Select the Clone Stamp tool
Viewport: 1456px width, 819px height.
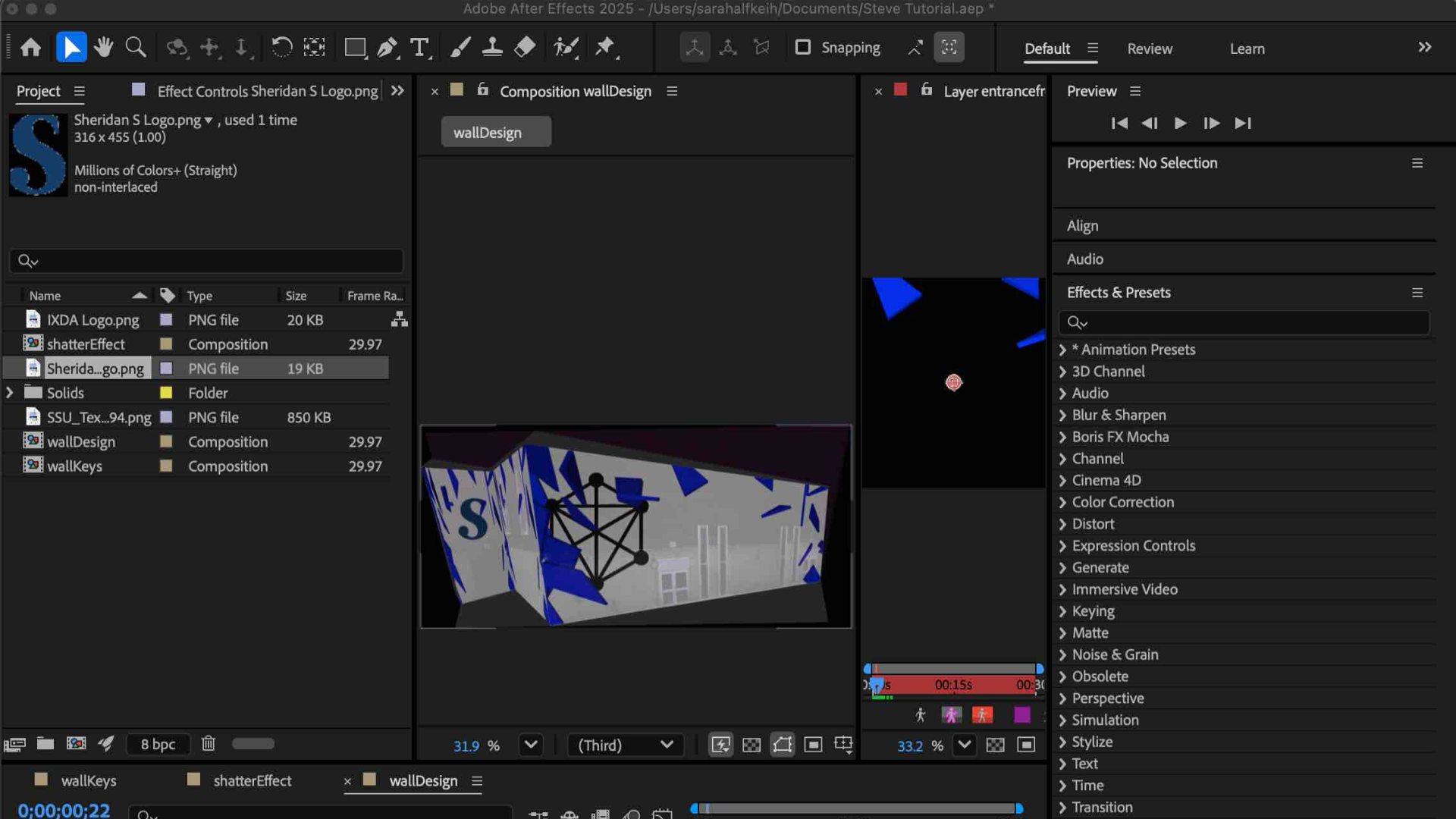(492, 47)
